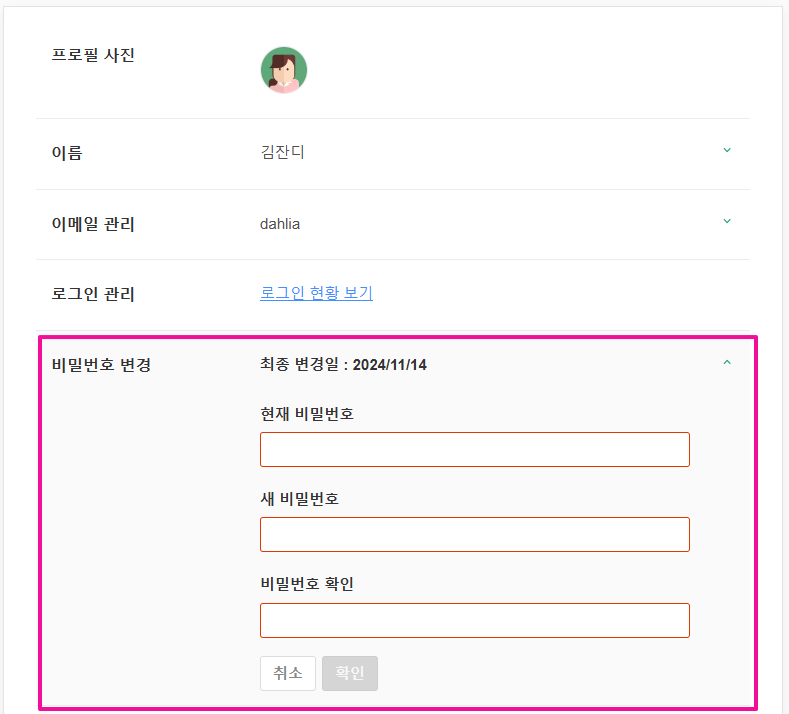This screenshot has height=714, width=789.
Task: Click the email value dahlia
Action: tap(280, 224)
